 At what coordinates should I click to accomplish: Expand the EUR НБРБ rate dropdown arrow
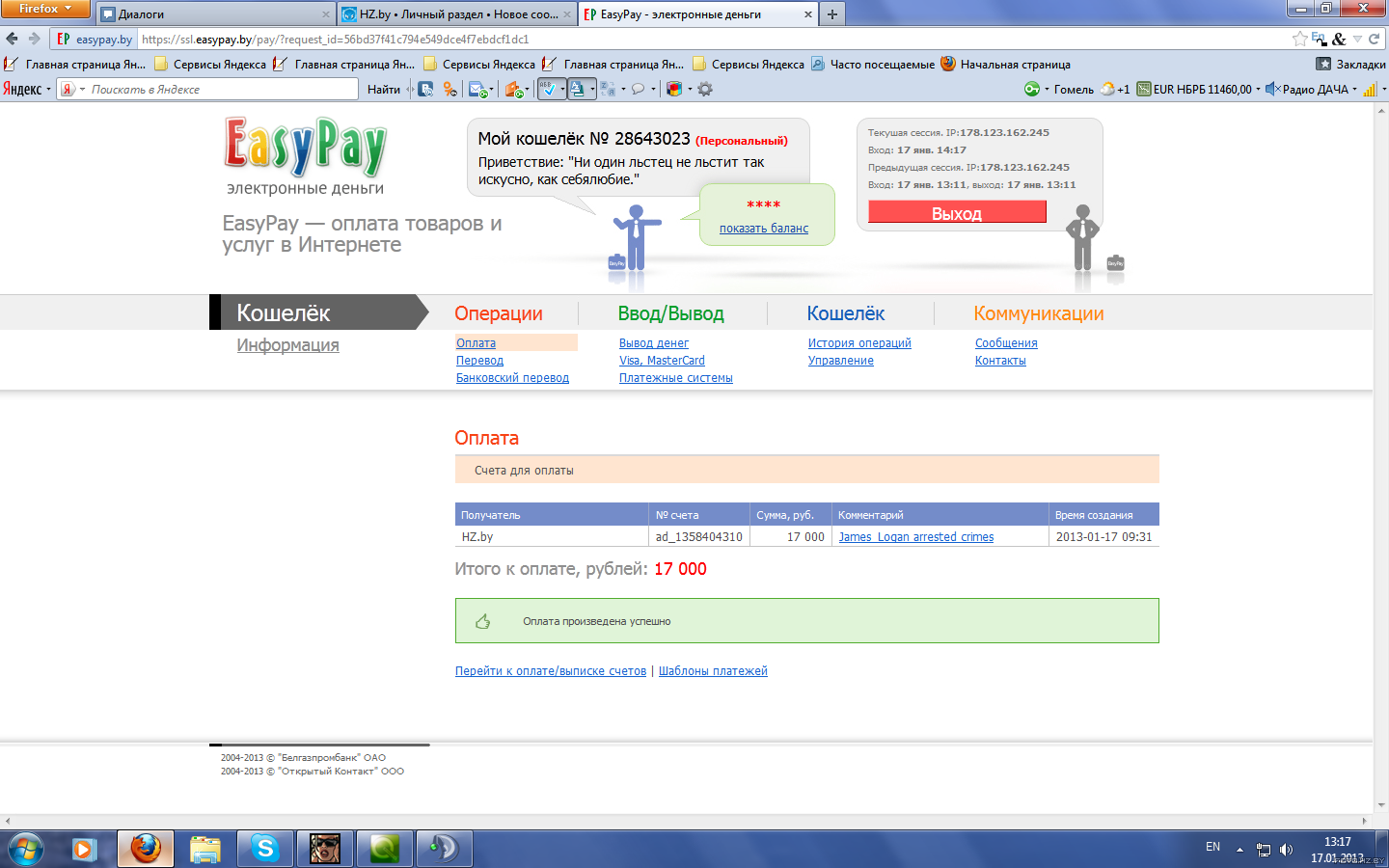click(x=1258, y=89)
